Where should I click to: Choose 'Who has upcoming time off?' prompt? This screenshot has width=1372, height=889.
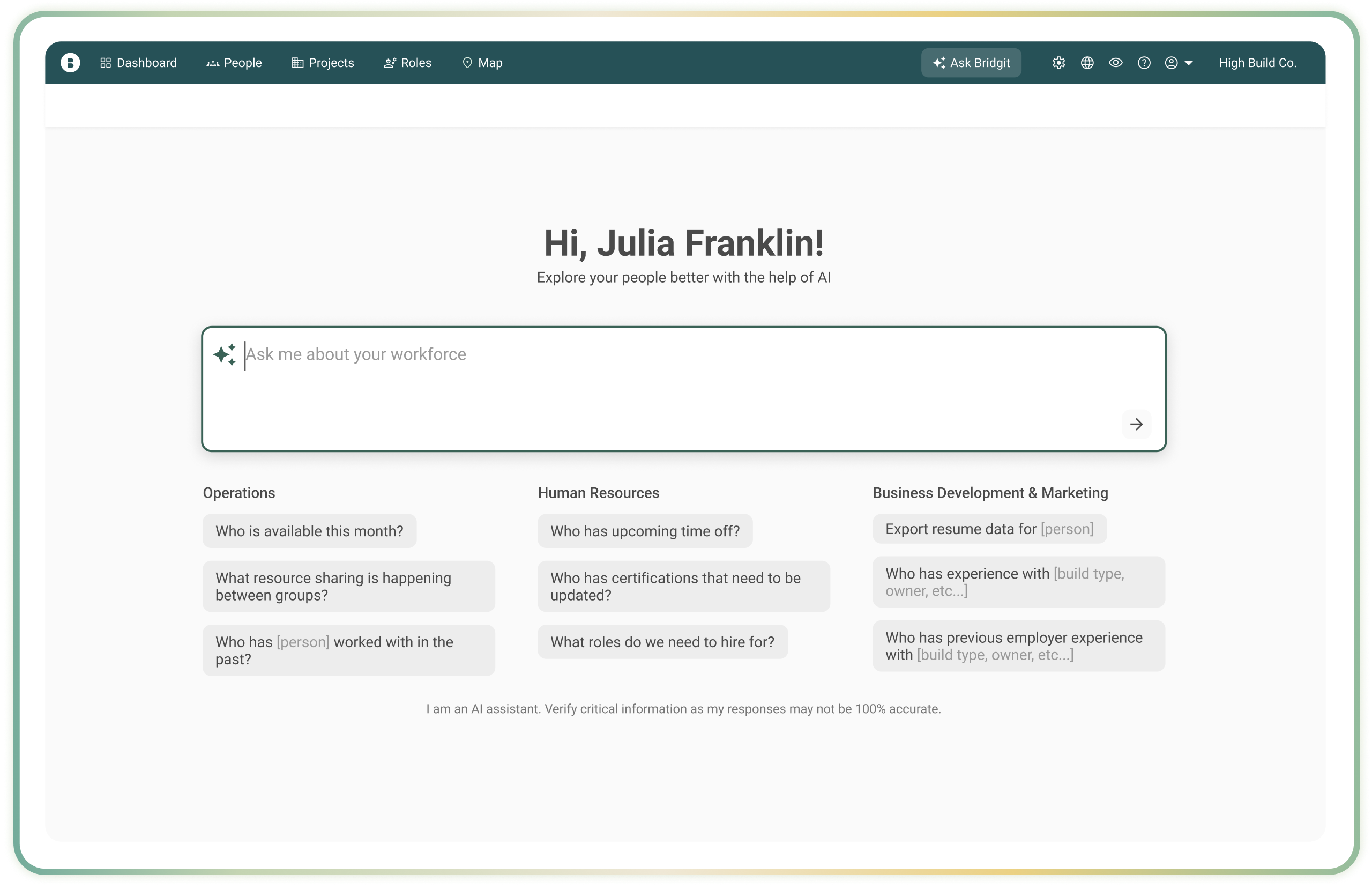point(645,531)
